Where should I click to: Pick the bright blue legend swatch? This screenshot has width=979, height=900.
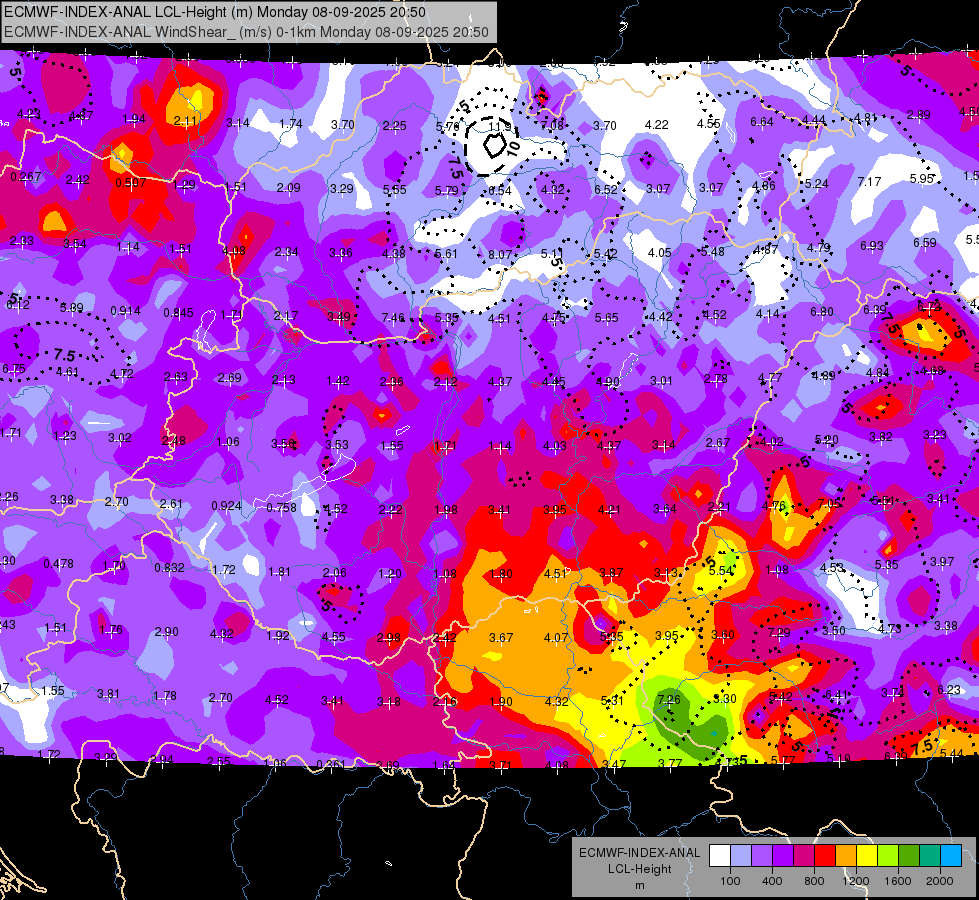point(951,856)
